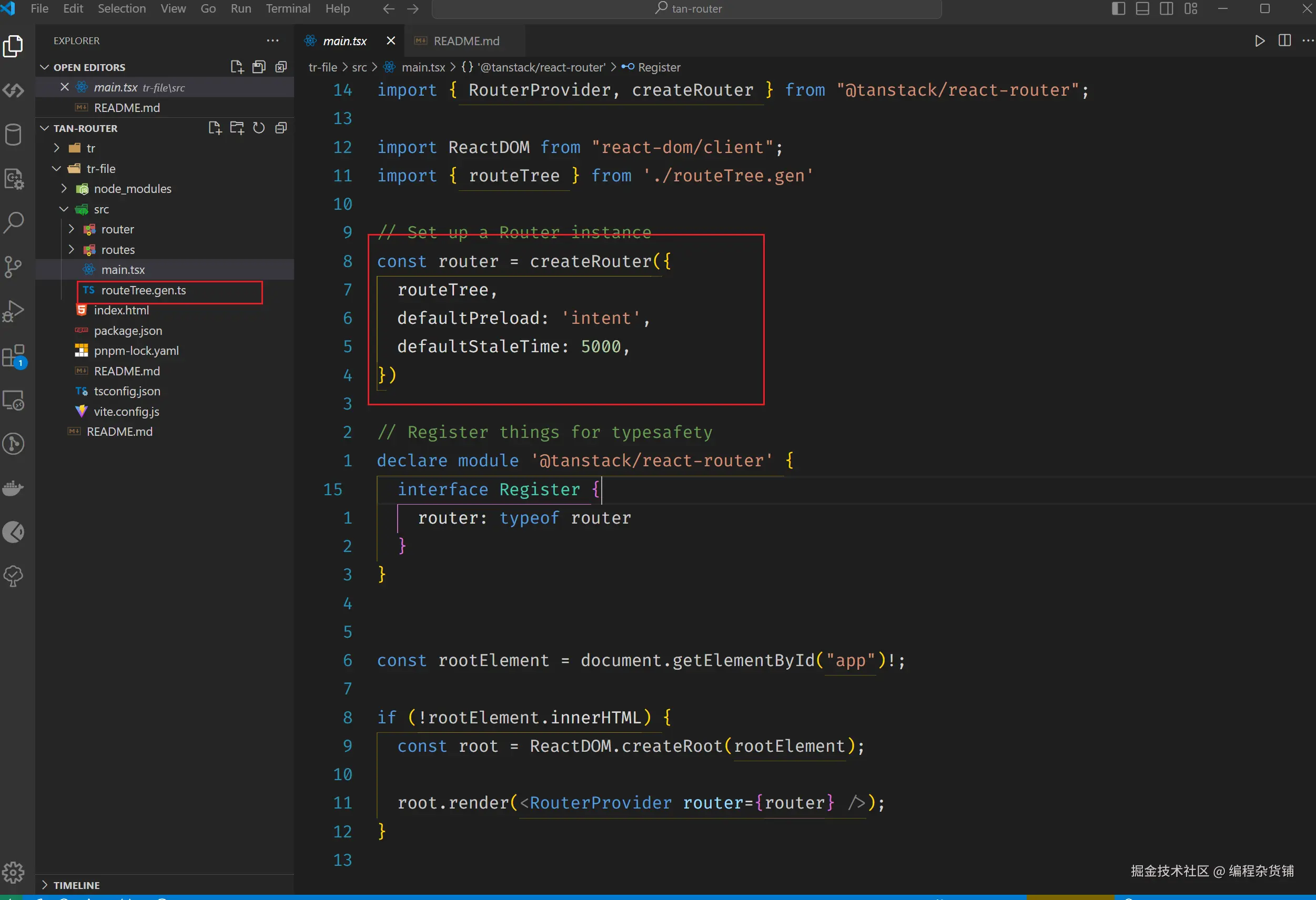Switch to the README.md editor tab
Screen dimensions: 1316x900
pyautogui.click(x=465, y=41)
